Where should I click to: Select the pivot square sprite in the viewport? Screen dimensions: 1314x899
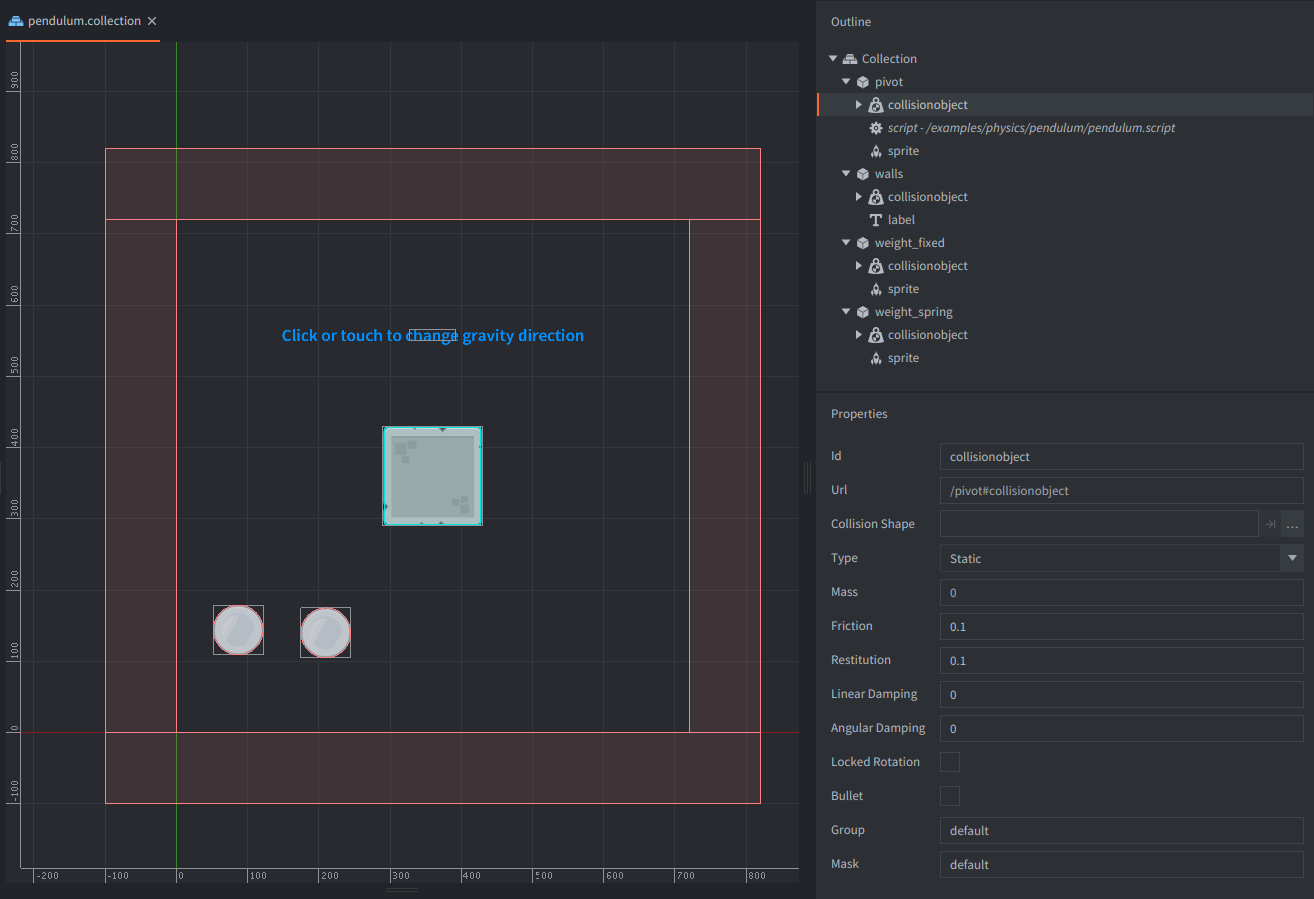pyautogui.click(x=433, y=476)
